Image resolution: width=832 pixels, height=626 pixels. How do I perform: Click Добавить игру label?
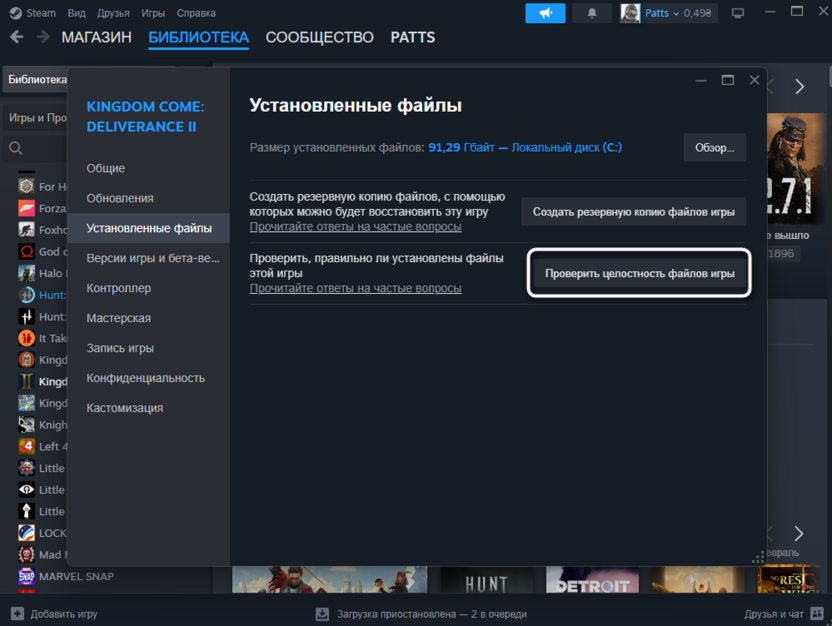(64, 614)
